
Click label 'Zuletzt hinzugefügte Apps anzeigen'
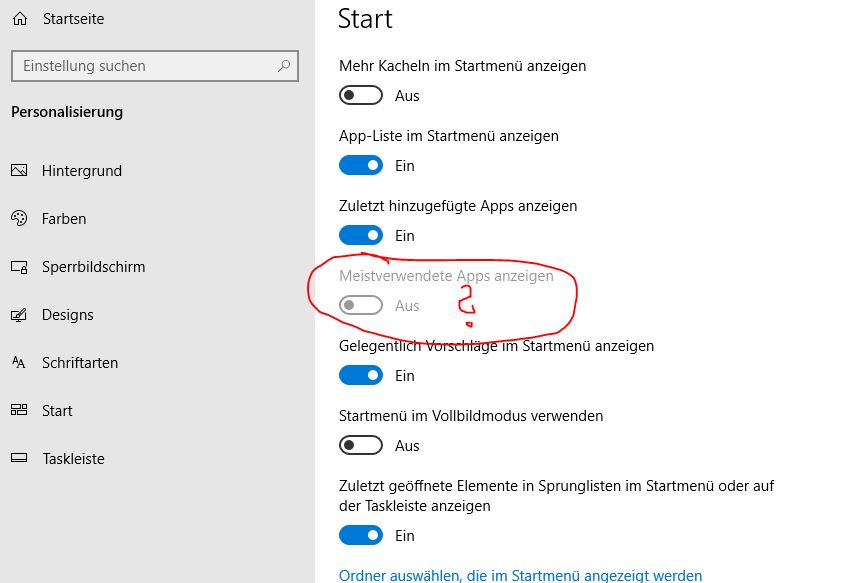pyautogui.click(x=458, y=206)
